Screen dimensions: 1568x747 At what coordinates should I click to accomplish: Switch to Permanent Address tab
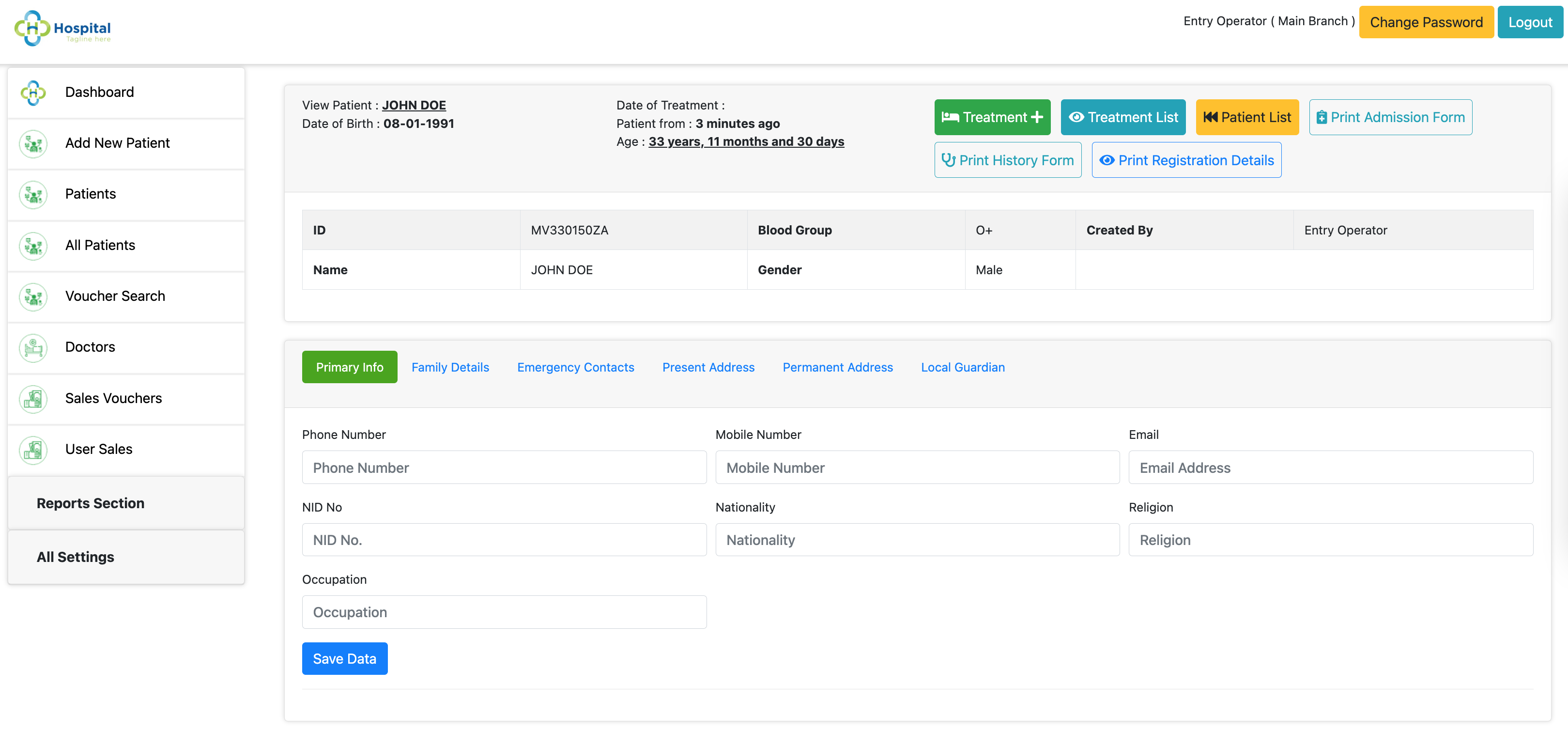click(838, 367)
